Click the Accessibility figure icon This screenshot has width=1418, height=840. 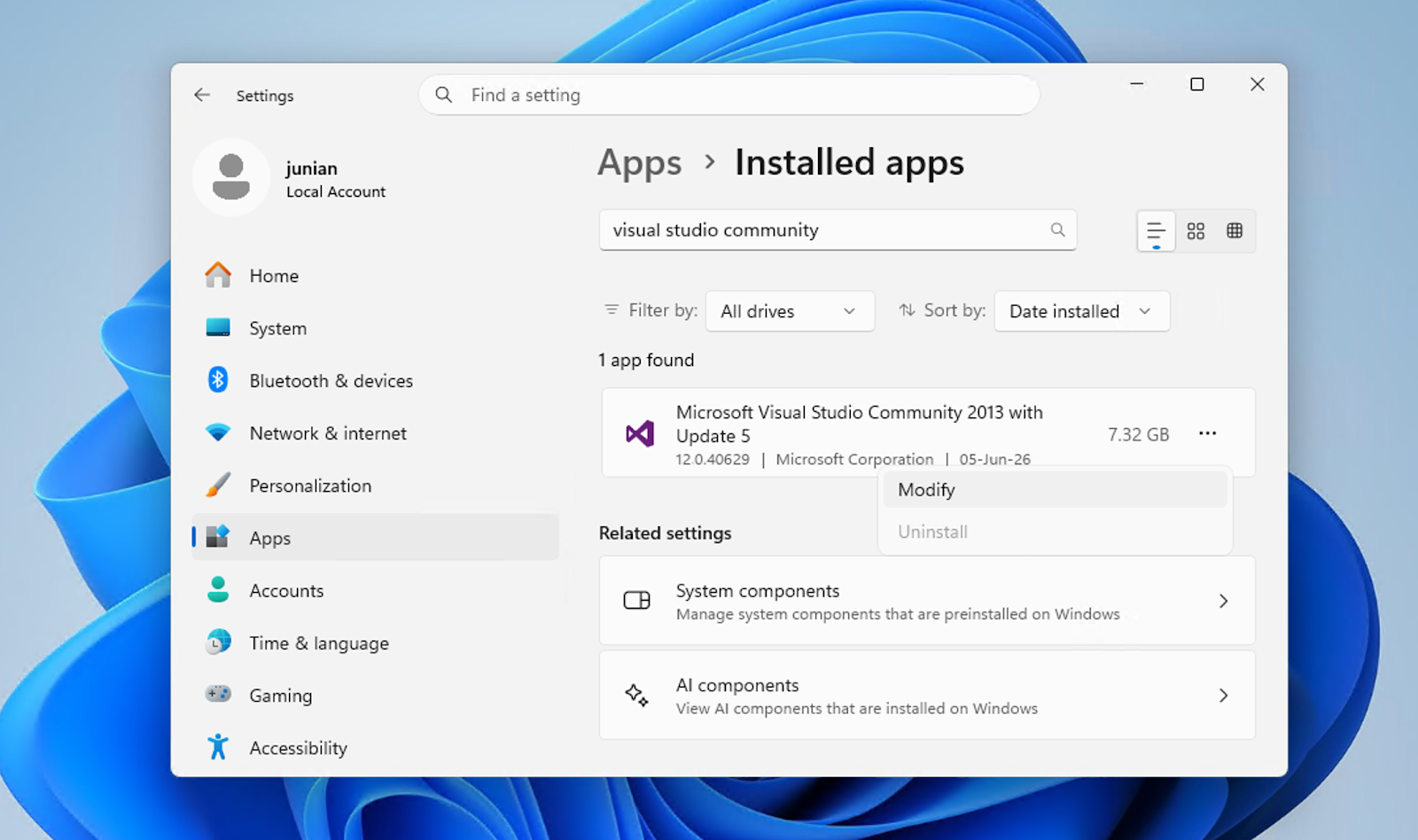[218, 747]
